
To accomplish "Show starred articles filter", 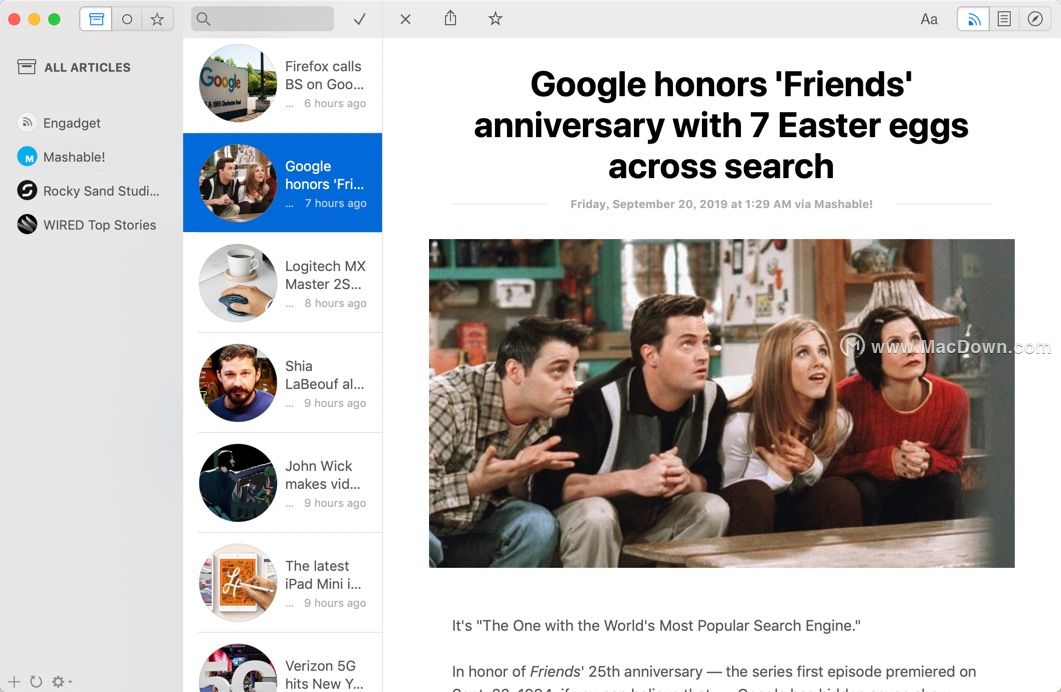I will (x=157, y=19).
